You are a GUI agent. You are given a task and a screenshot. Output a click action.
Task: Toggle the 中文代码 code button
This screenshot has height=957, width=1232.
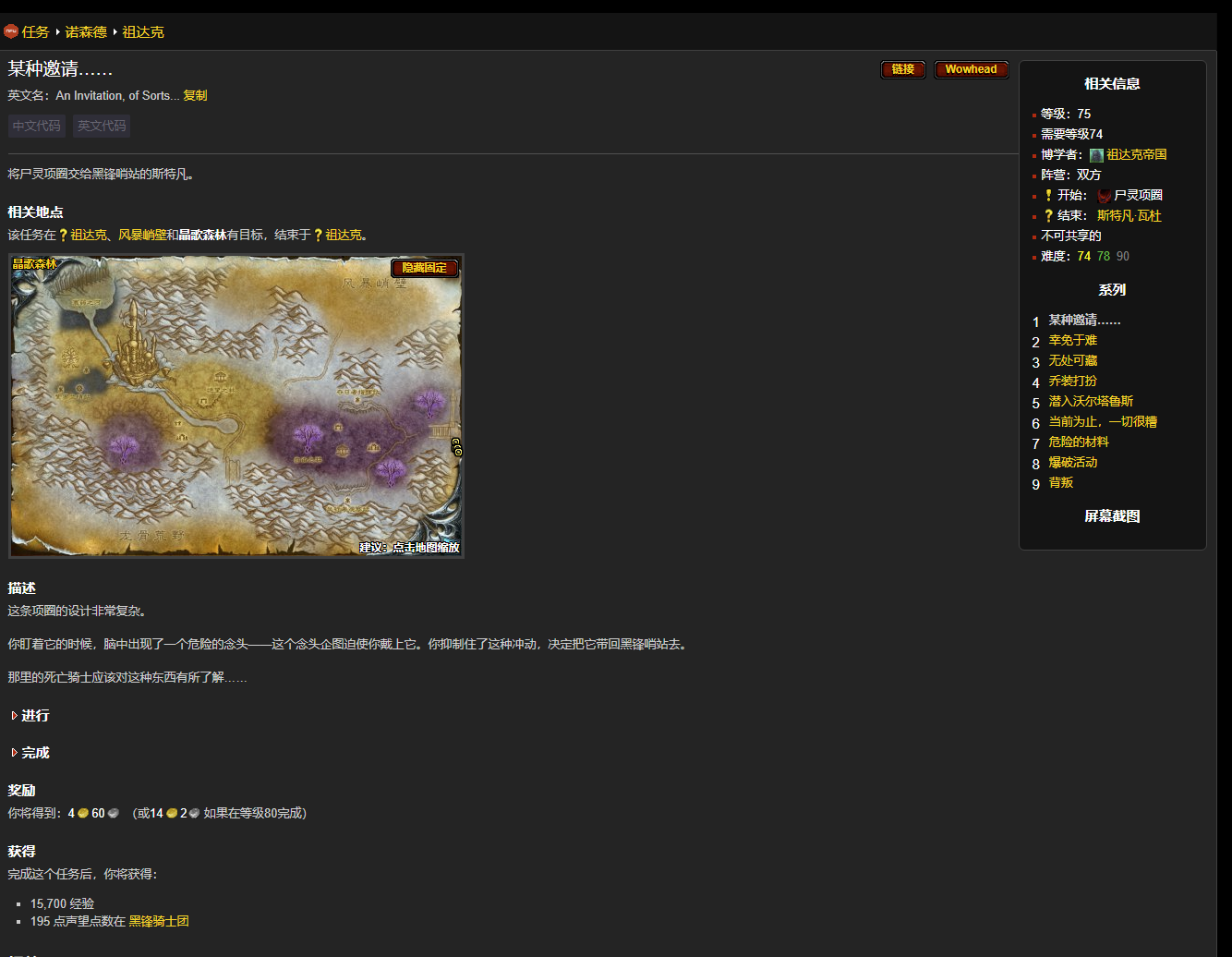point(37,126)
